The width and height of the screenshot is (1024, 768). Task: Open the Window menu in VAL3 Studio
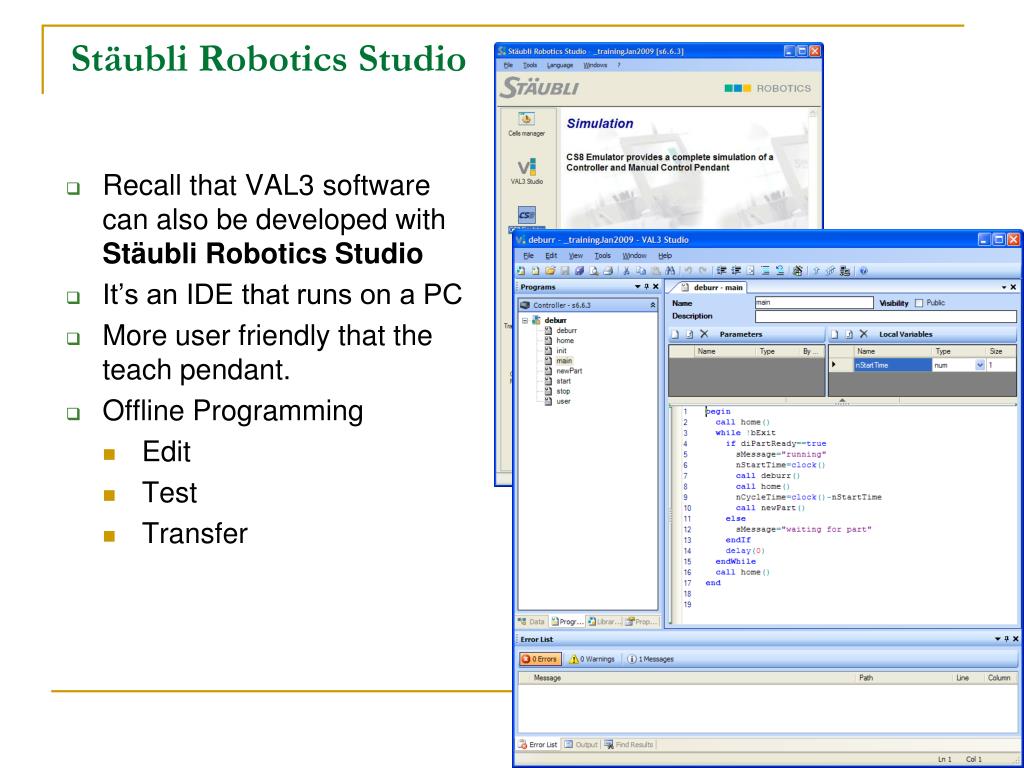click(x=634, y=256)
